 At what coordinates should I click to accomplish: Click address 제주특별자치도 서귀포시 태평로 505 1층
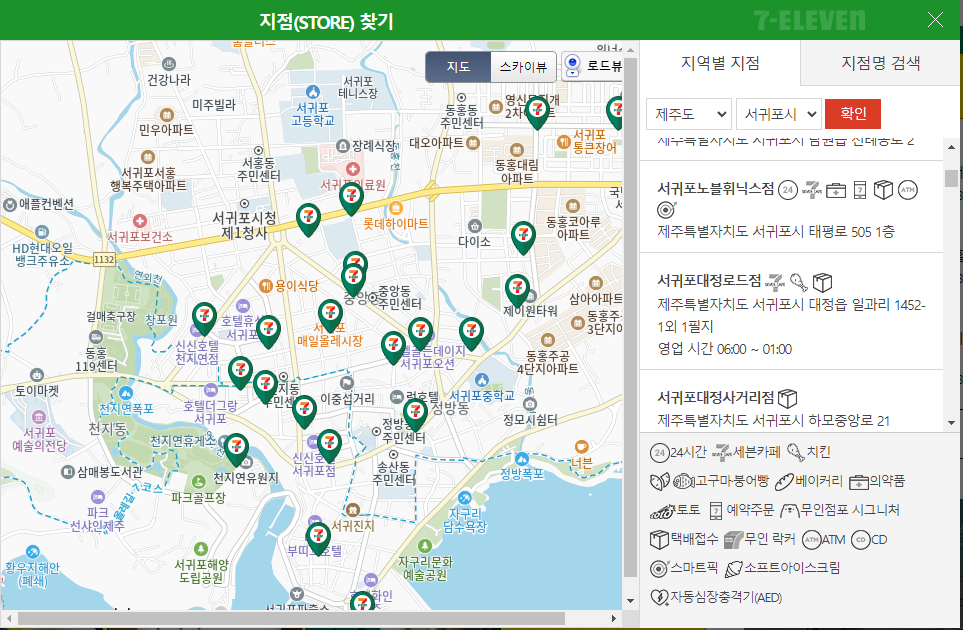point(776,231)
